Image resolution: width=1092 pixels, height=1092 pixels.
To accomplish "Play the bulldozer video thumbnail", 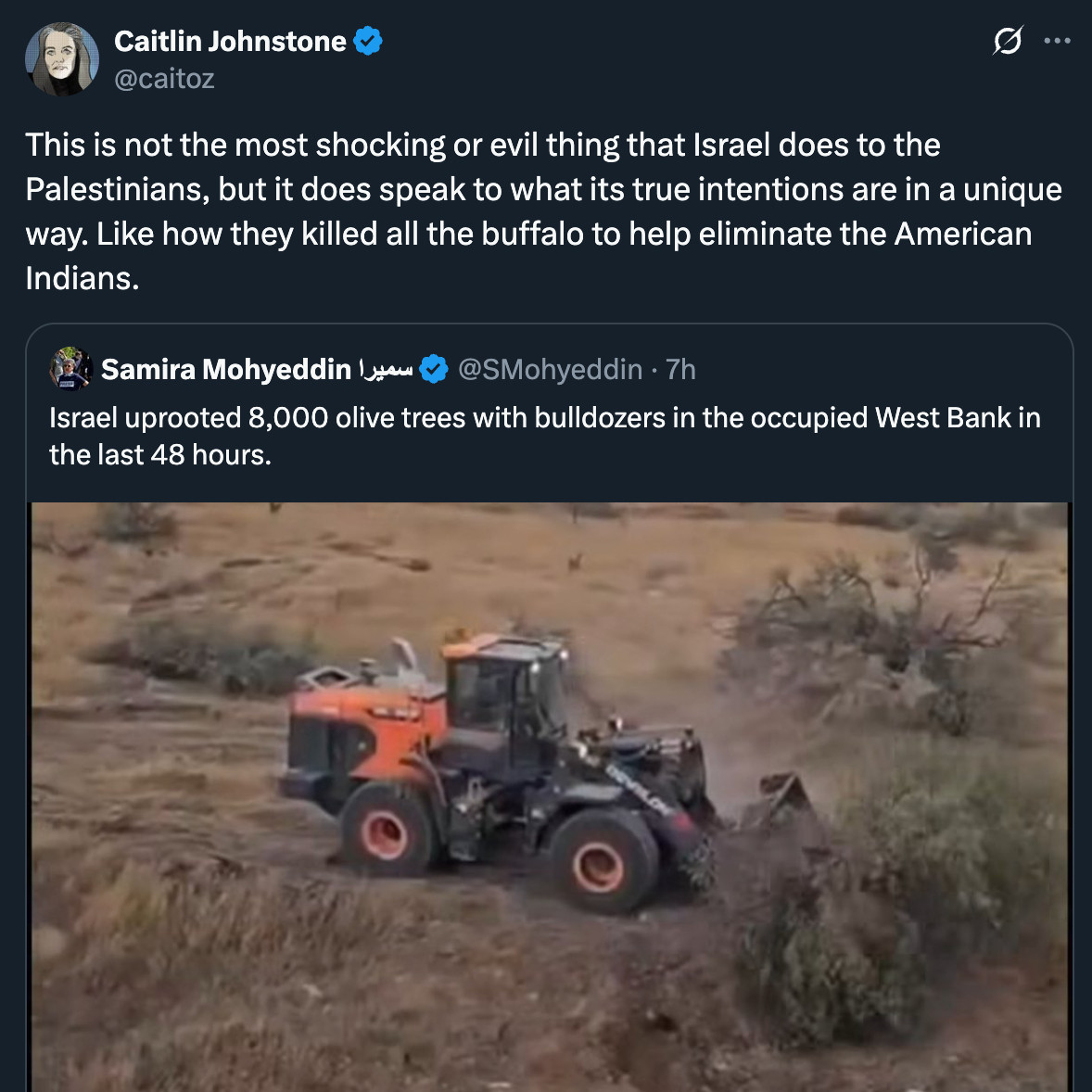I will 550,796.
